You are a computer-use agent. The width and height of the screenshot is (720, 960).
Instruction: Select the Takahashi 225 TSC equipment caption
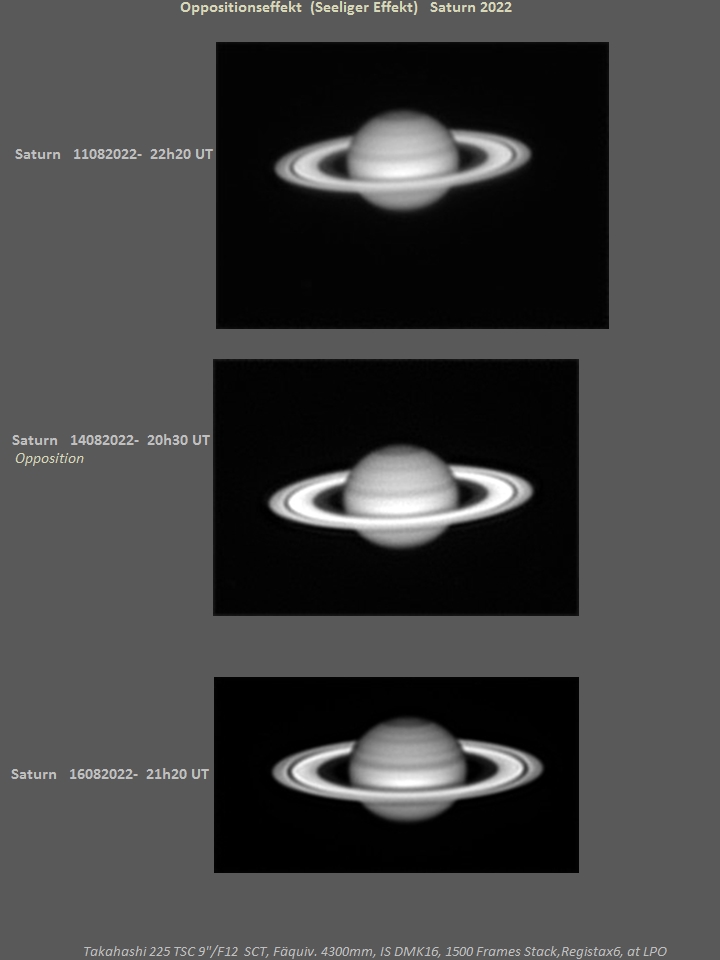click(x=374, y=951)
